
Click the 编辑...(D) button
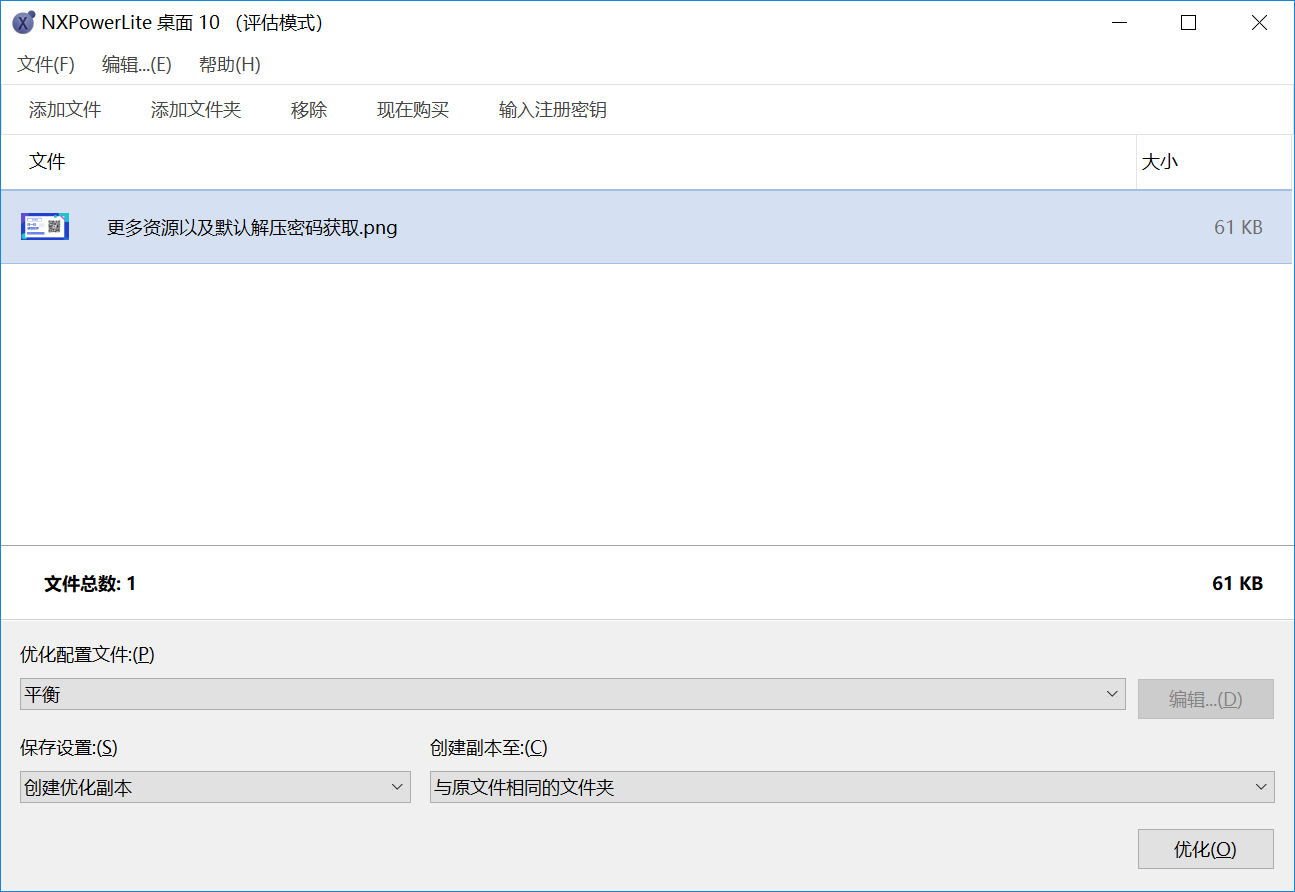pyautogui.click(x=1206, y=699)
